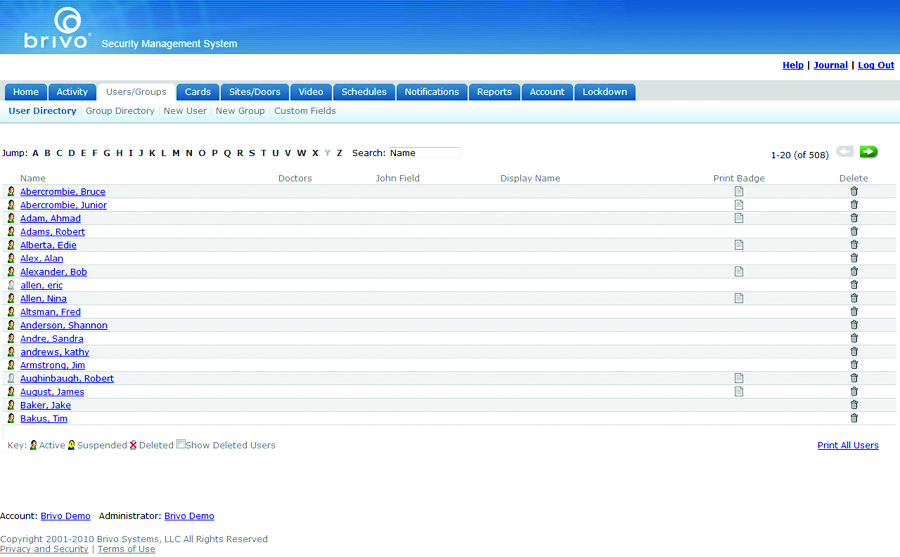Viewport: 900px width, 557px height.
Task: Click the Help link
Action: (793, 65)
